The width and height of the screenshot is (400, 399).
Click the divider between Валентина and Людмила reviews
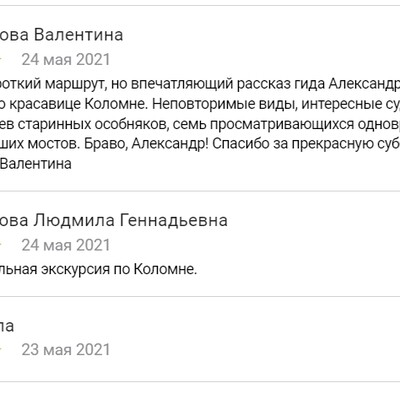click(x=200, y=191)
